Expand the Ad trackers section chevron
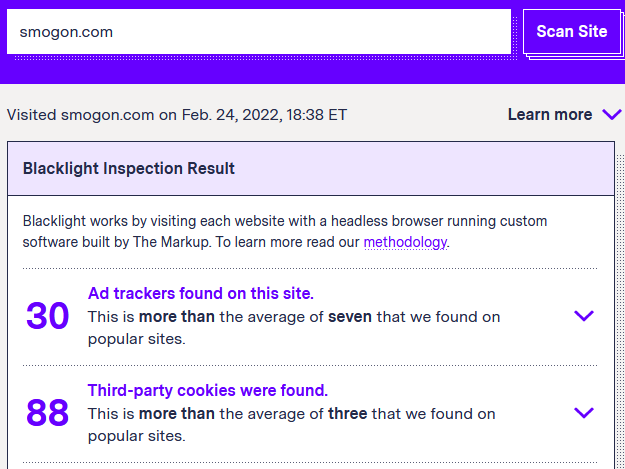 click(x=584, y=316)
